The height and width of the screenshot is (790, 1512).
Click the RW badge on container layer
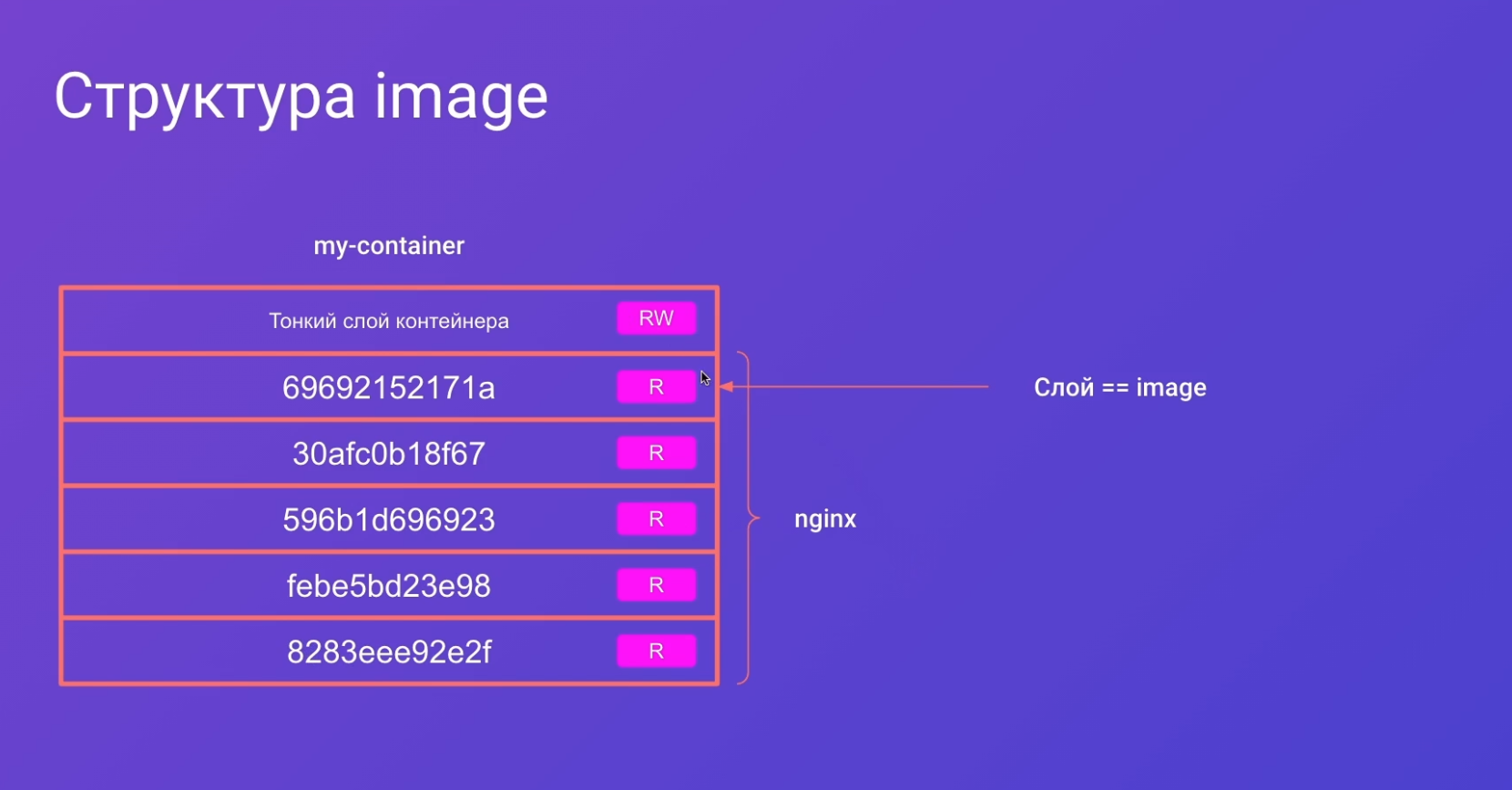click(x=657, y=319)
